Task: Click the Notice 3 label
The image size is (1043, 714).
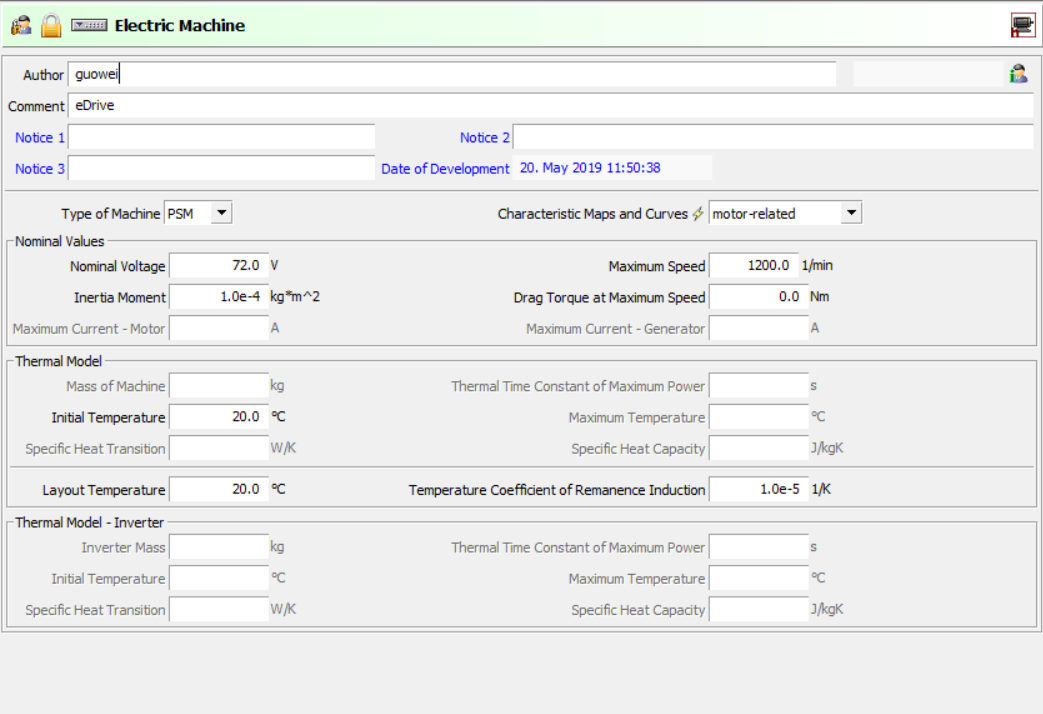Action: coord(40,169)
